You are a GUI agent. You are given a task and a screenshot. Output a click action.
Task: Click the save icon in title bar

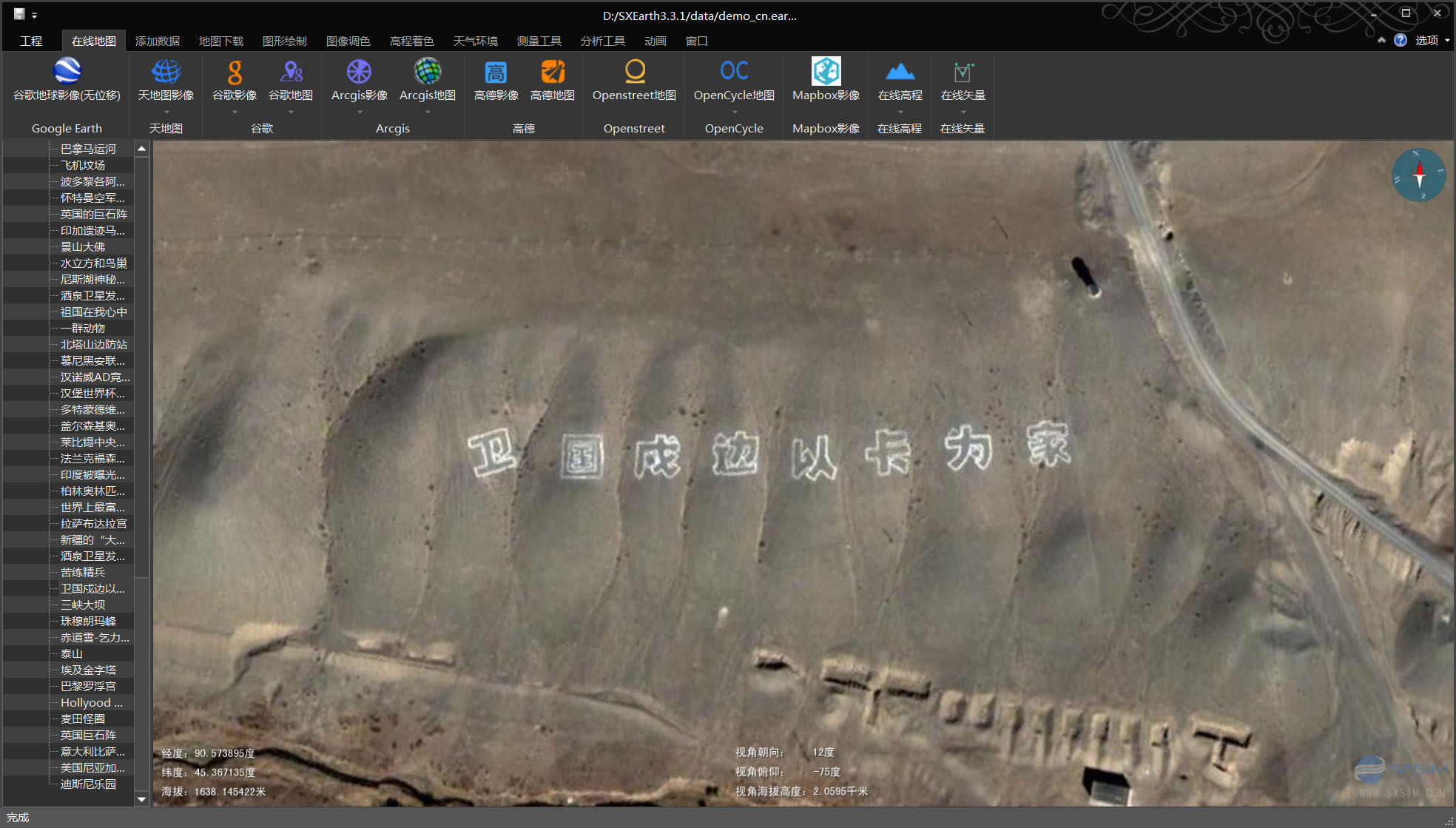(19, 14)
